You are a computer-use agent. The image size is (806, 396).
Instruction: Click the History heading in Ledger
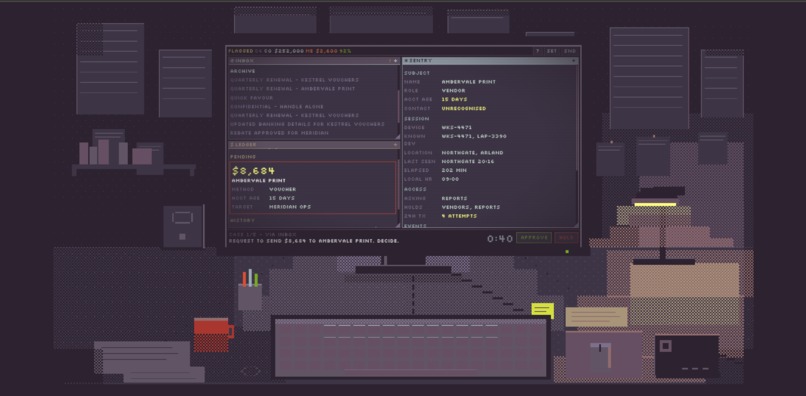pos(242,220)
